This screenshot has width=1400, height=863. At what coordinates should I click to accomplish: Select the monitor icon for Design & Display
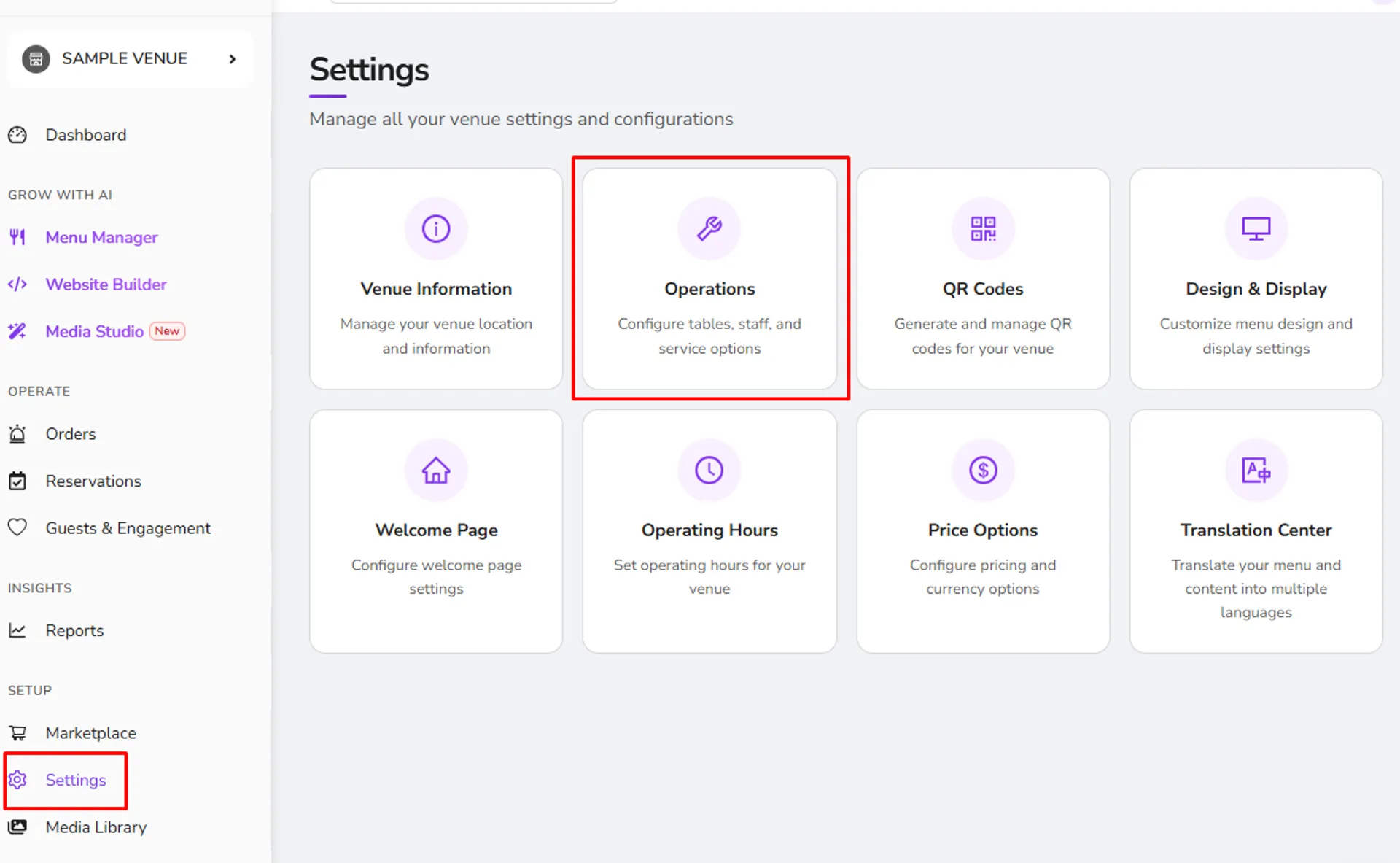1256,229
